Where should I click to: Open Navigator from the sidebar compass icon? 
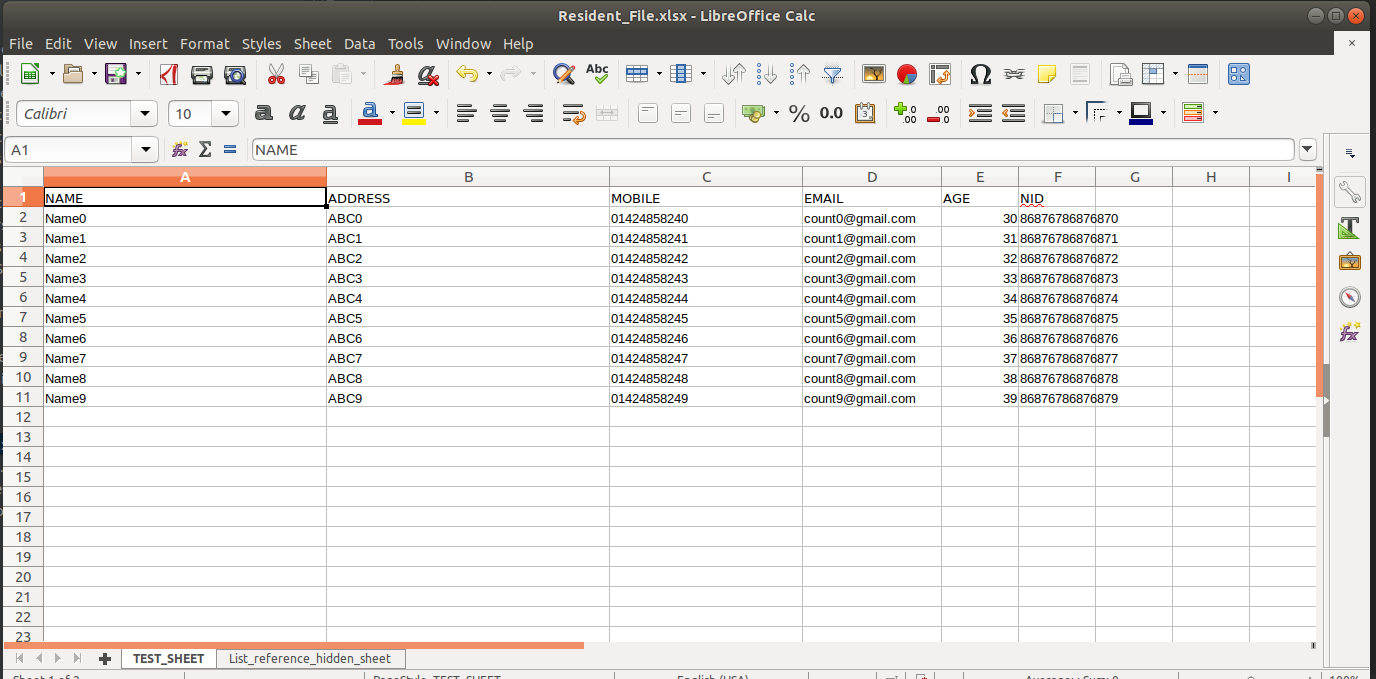(1350, 297)
